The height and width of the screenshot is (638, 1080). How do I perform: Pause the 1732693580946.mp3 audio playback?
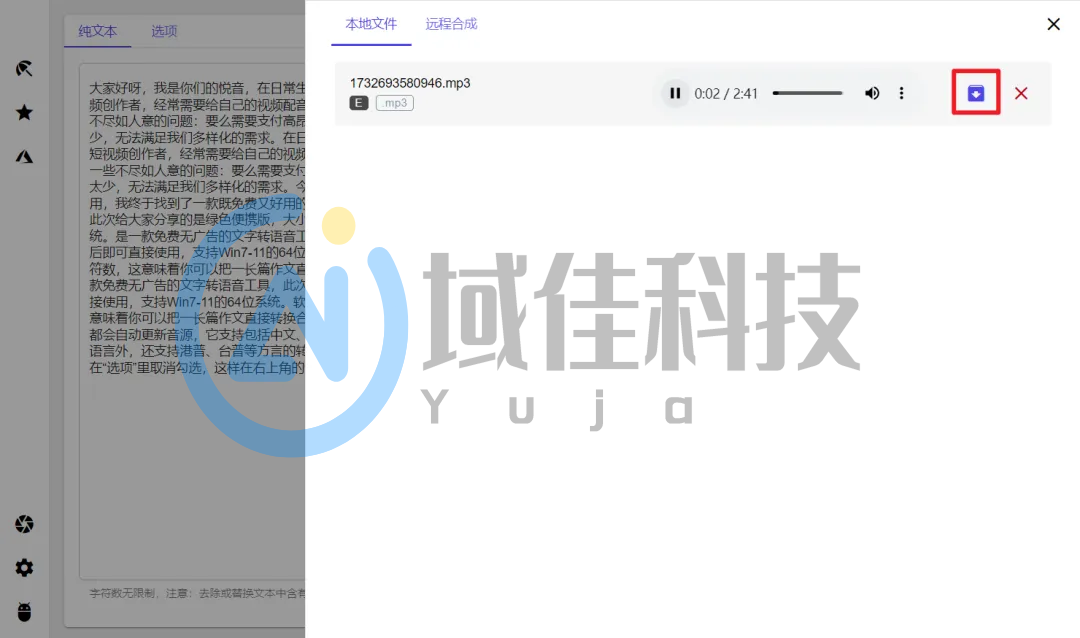click(675, 93)
